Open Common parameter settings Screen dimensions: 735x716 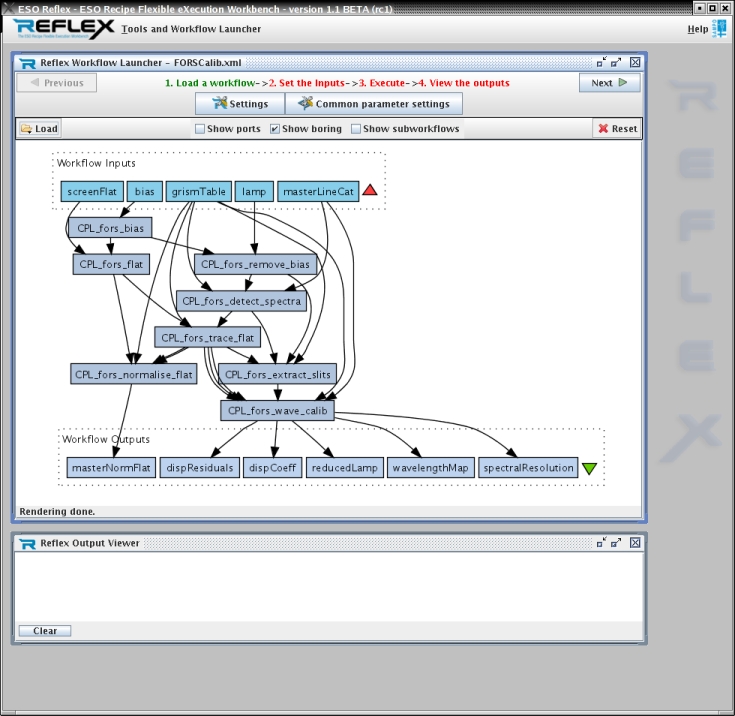coord(373,103)
